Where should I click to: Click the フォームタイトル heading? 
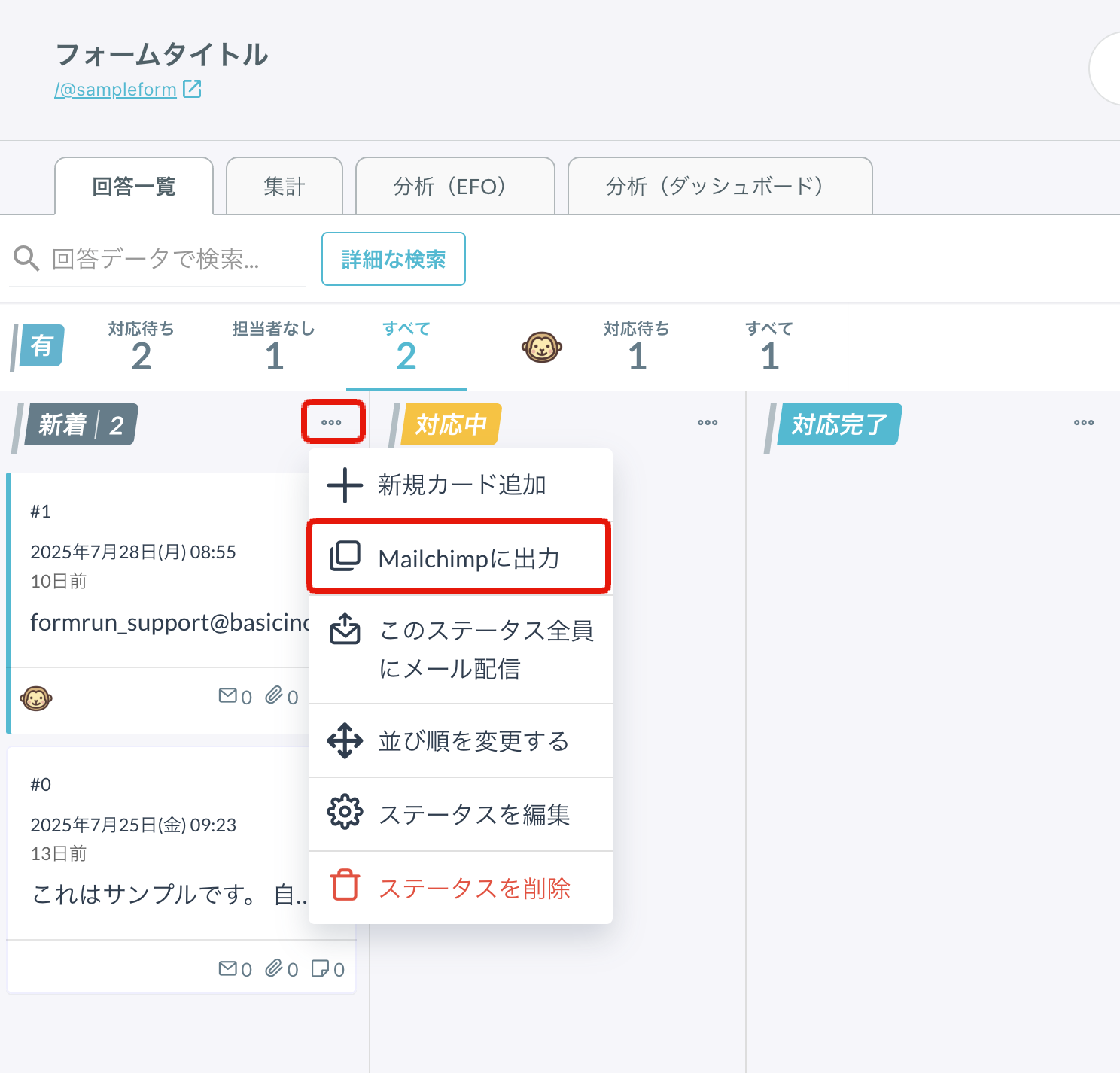click(162, 54)
